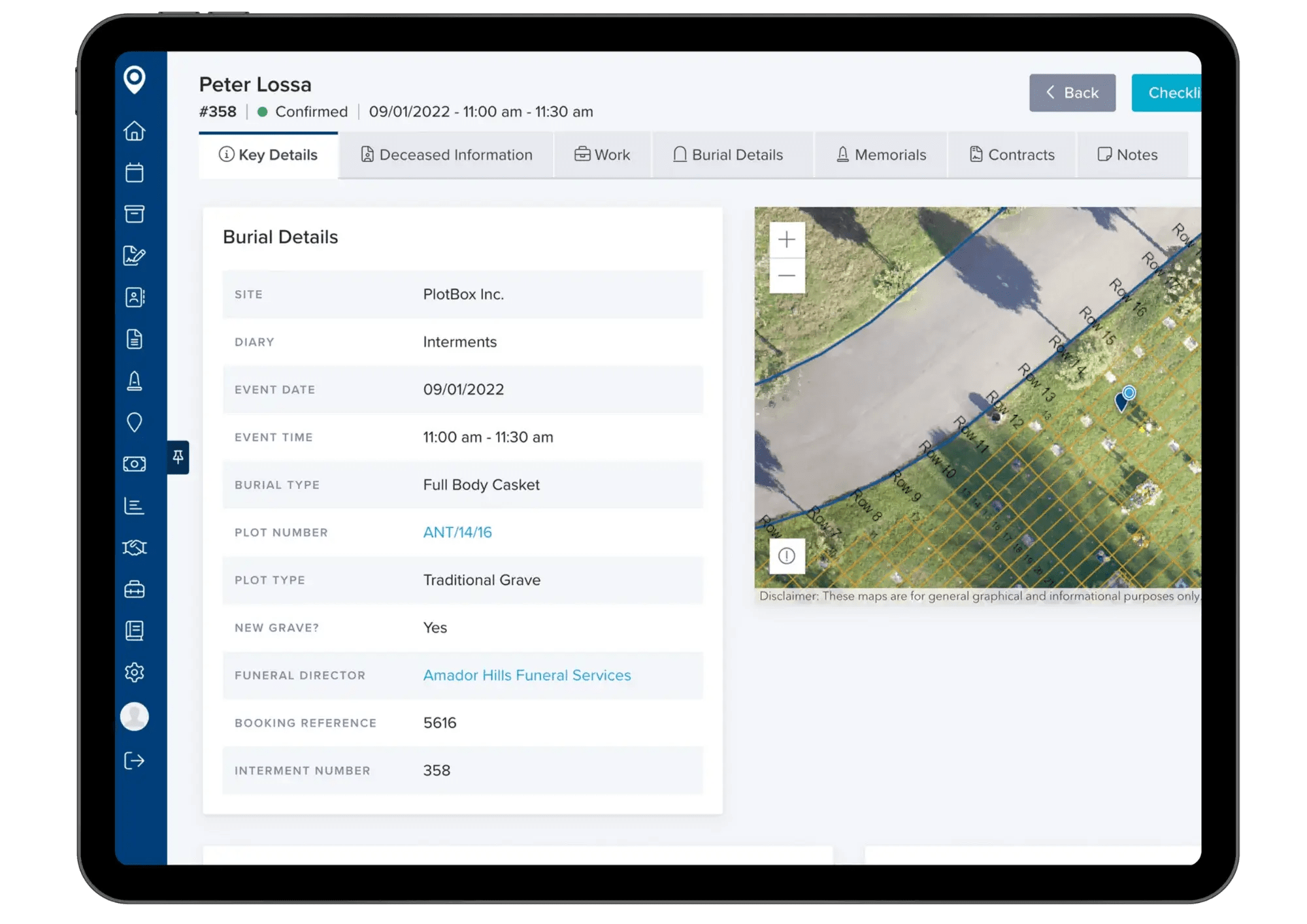Open the diary calendar icon
1307x924 pixels.
[135, 173]
